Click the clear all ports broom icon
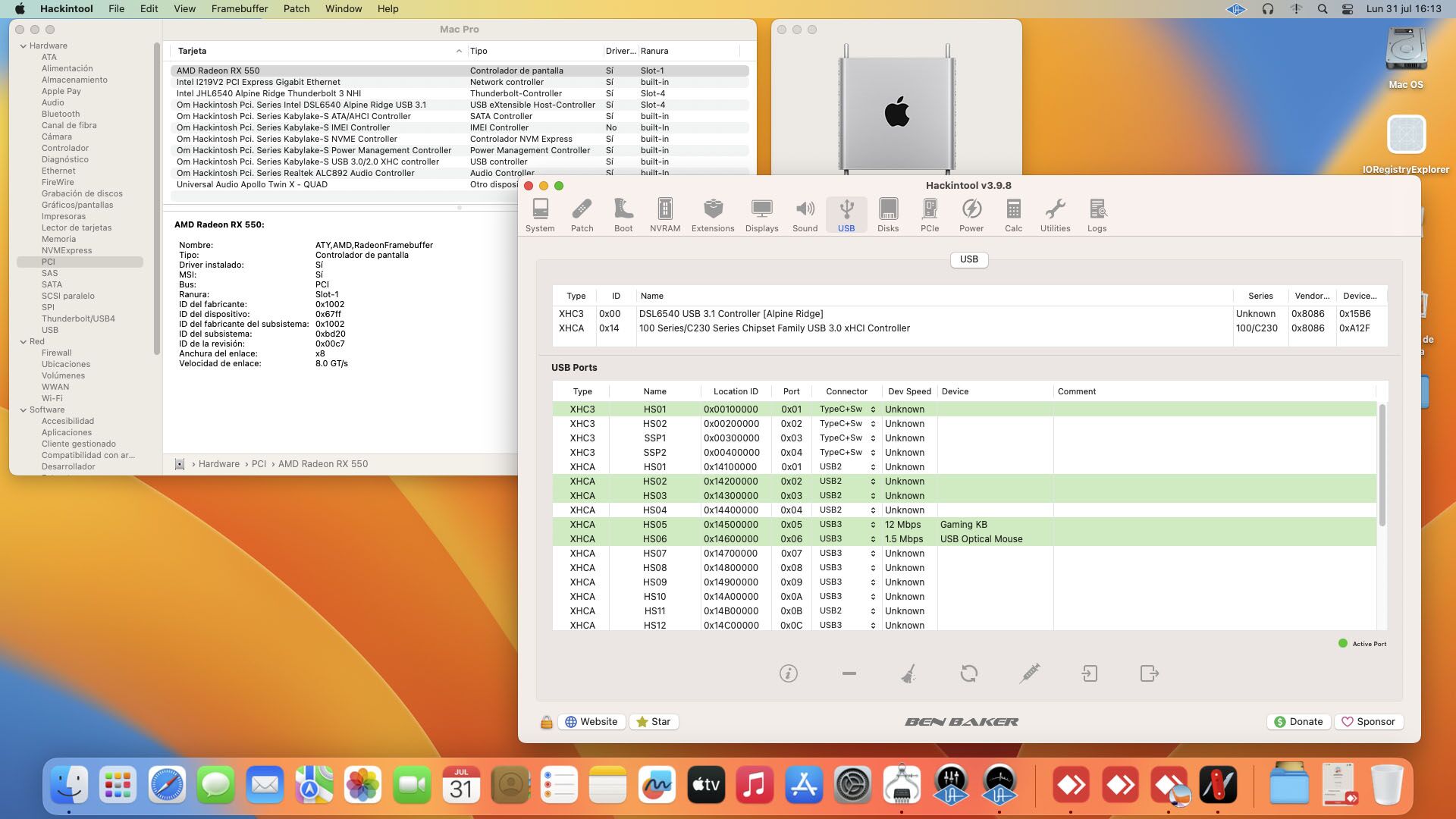The height and width of the screenshot is (819, 1456). tap(908, 673)
